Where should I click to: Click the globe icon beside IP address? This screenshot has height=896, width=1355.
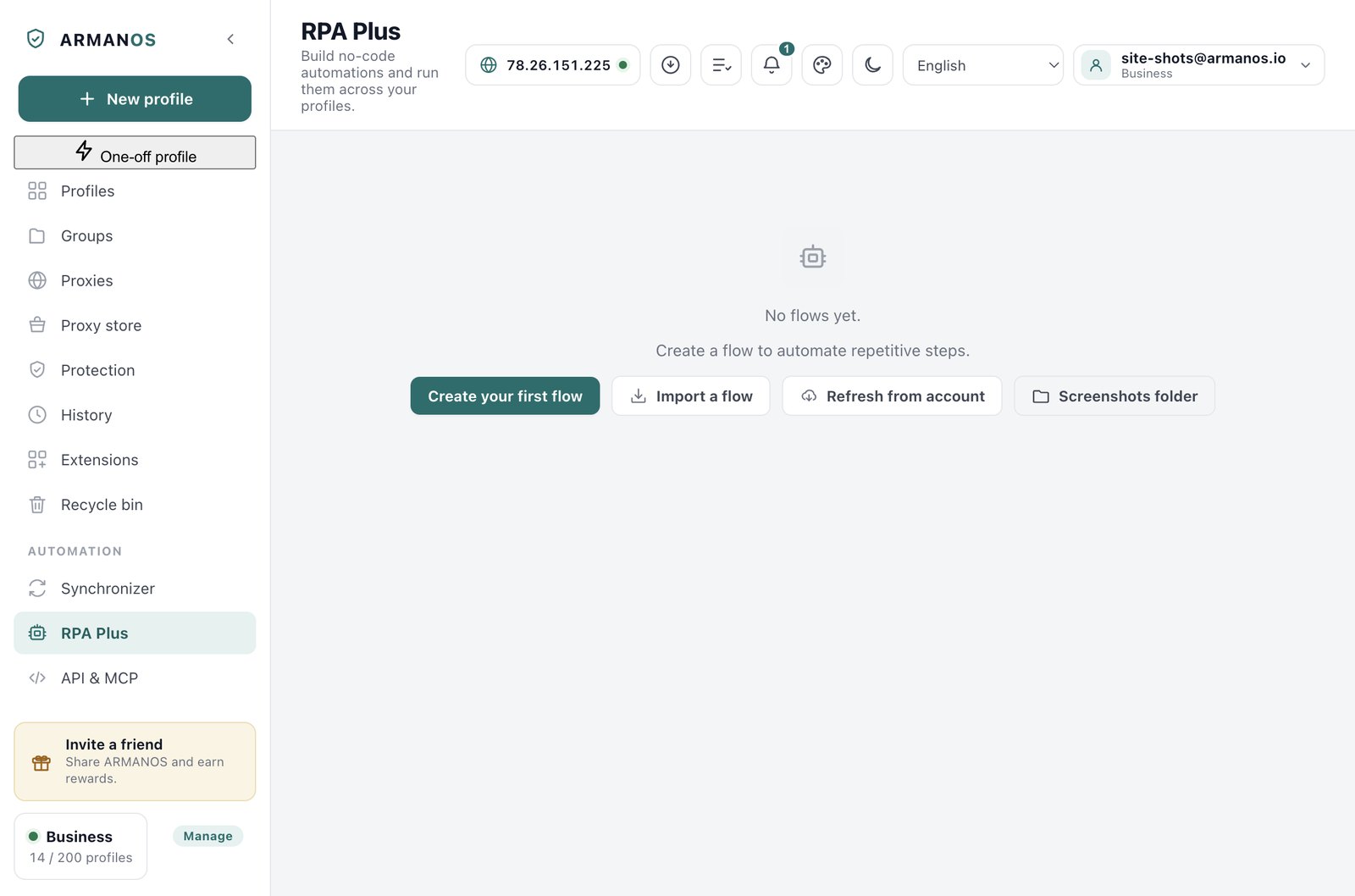click(x=489, y=65)
